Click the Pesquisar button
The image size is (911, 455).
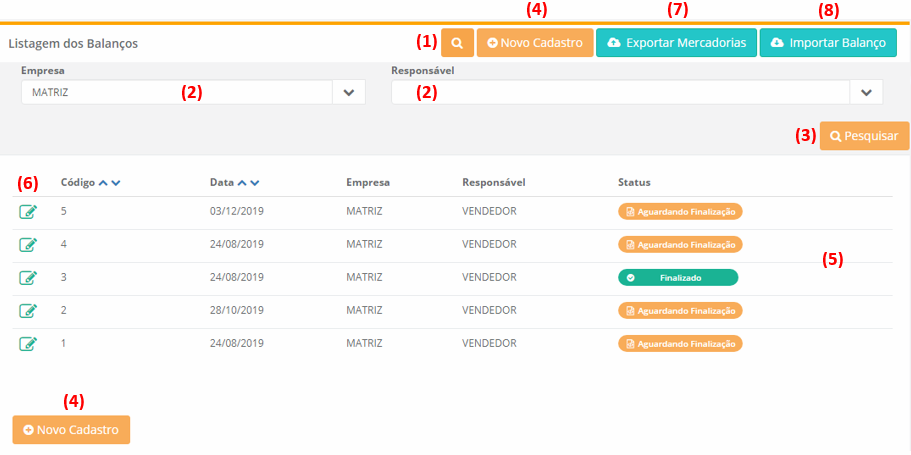864,136
